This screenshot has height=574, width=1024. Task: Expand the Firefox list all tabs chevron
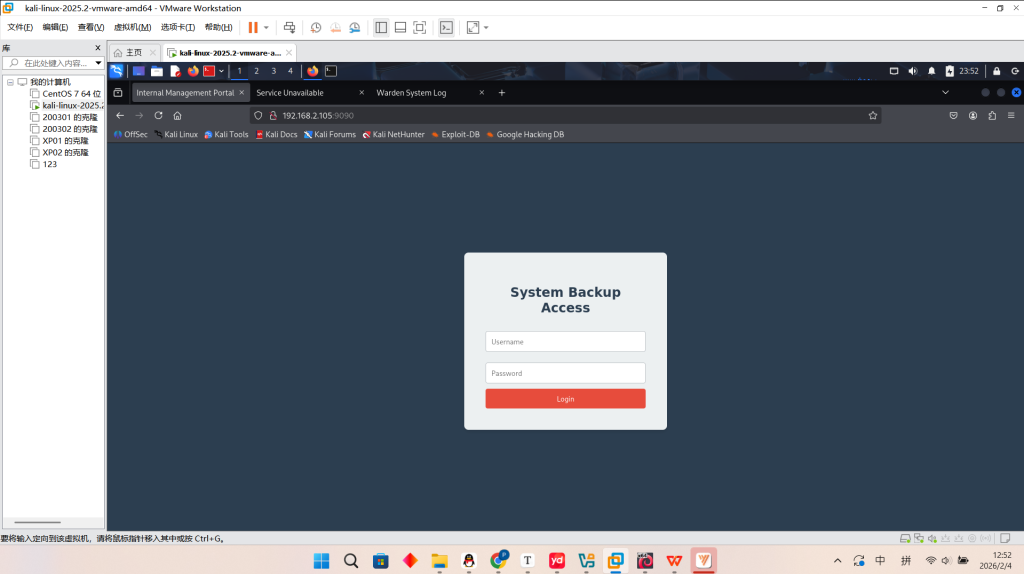coord(945,92)
